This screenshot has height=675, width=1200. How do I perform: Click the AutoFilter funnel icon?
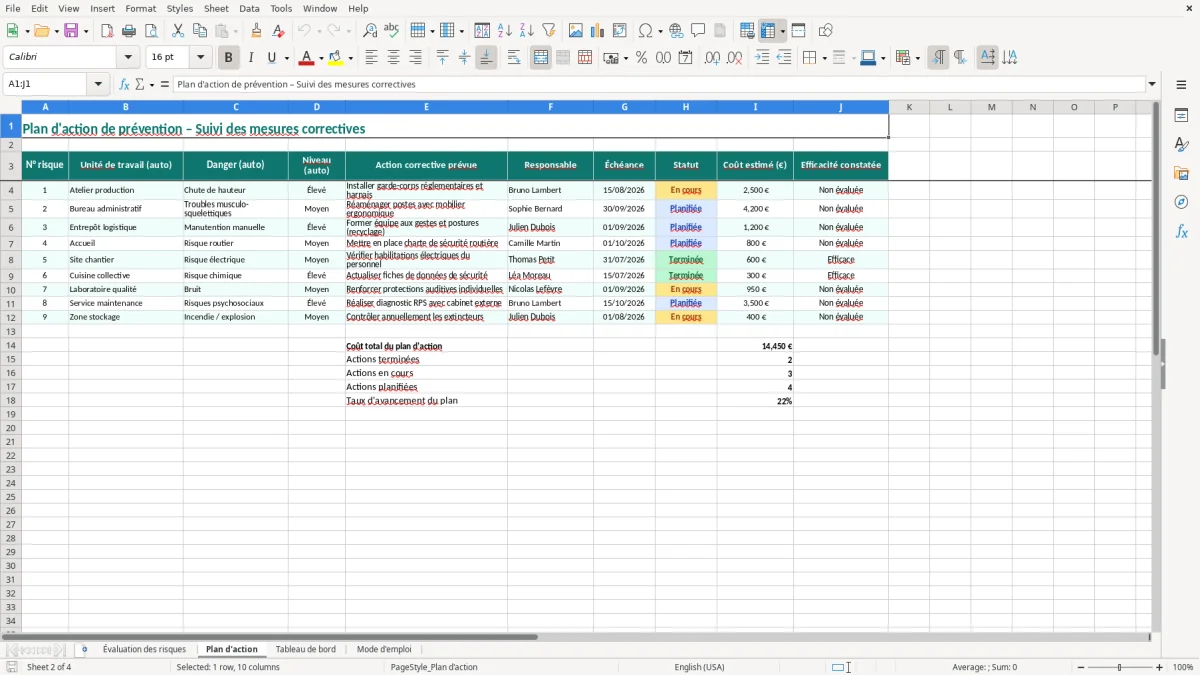coord(548,31)
